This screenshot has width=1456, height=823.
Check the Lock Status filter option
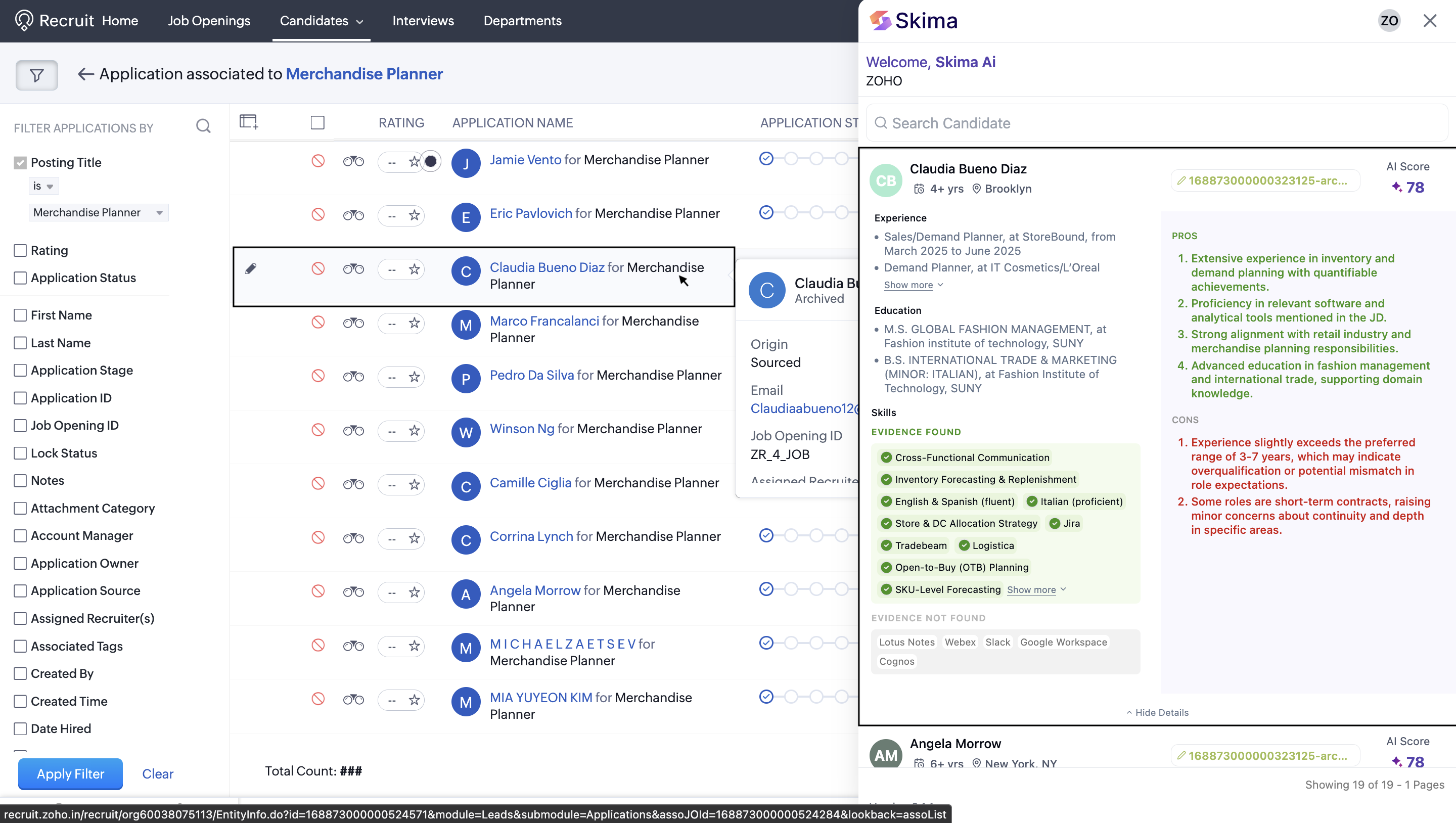pyautogui.click(x=20, y=453)
